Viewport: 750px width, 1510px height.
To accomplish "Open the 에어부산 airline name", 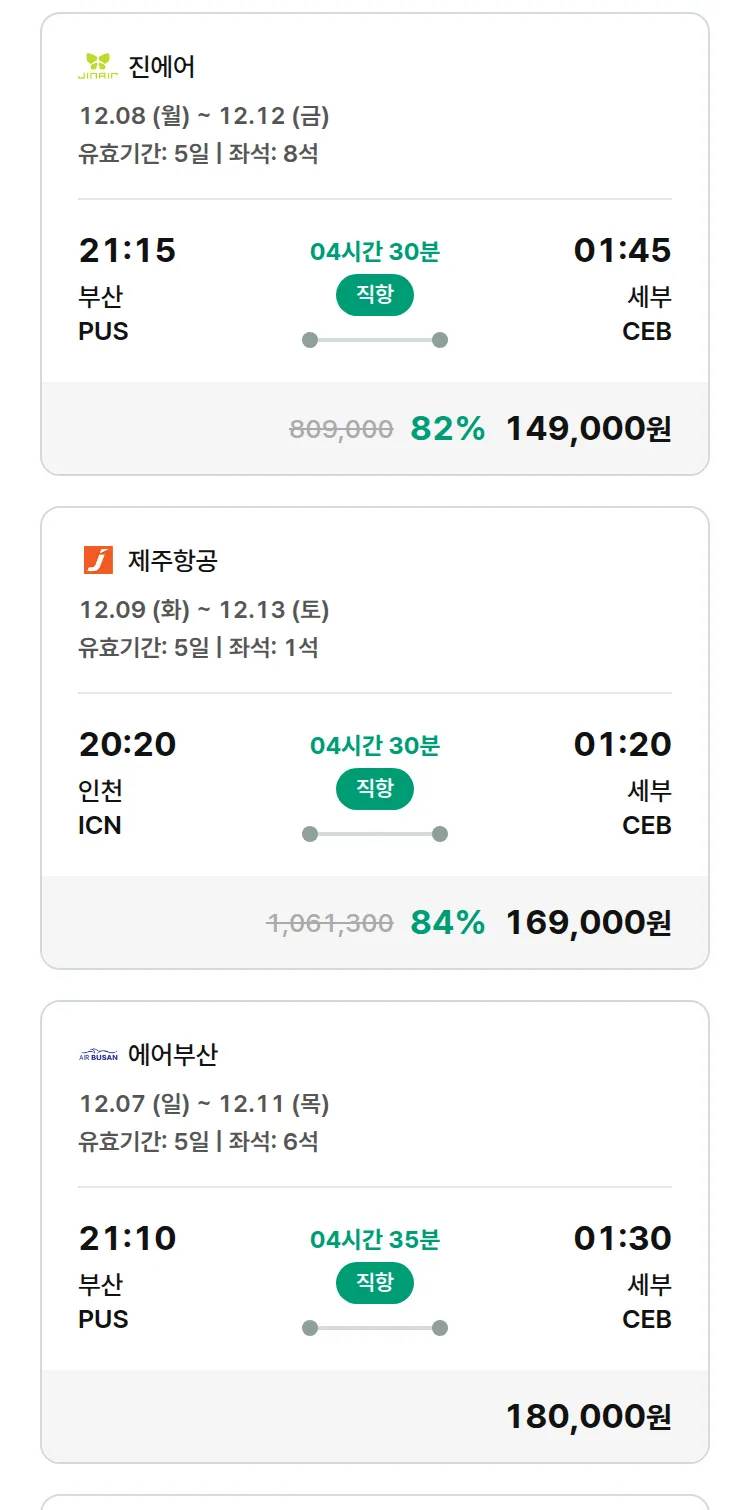I will pos(173,1055).
